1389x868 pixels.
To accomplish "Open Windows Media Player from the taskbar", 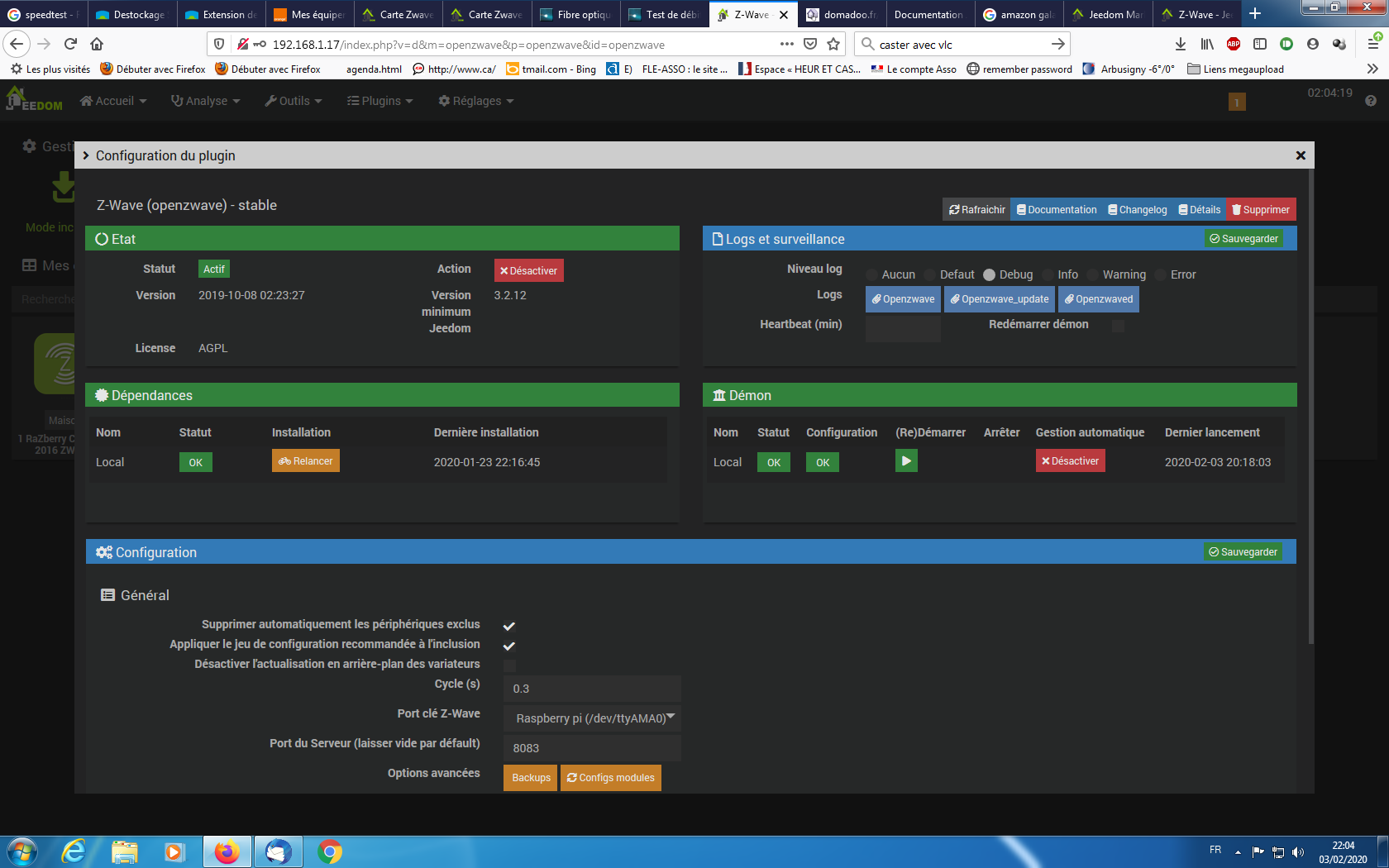I will (x=174, y=851).
